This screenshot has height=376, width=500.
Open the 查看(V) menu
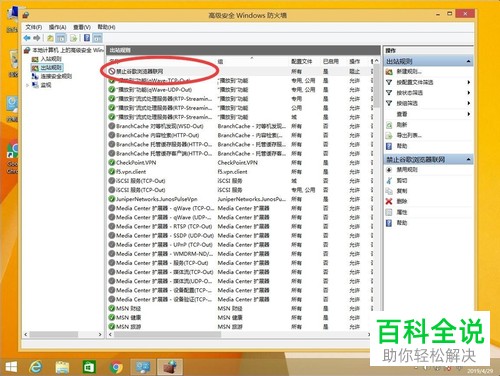(x=82, y=27)
